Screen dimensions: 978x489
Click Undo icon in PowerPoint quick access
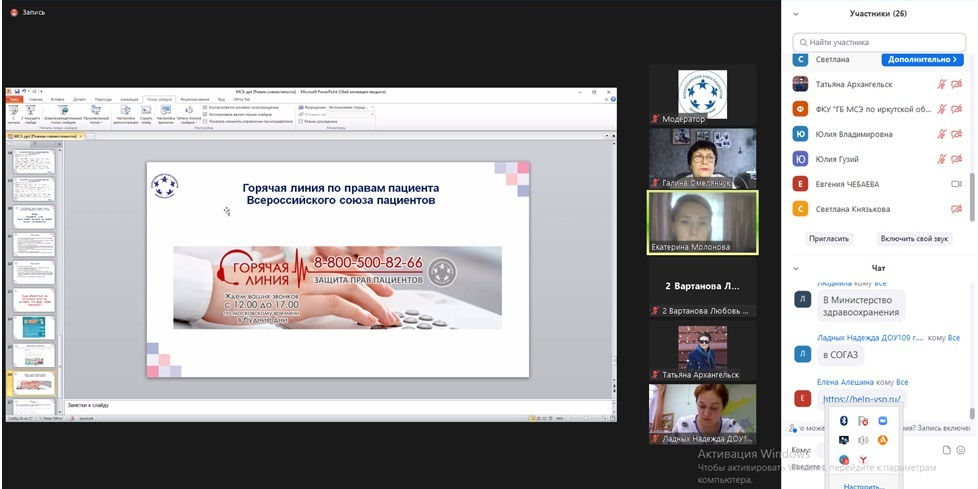pyautogui.click(x=24, y=92)
